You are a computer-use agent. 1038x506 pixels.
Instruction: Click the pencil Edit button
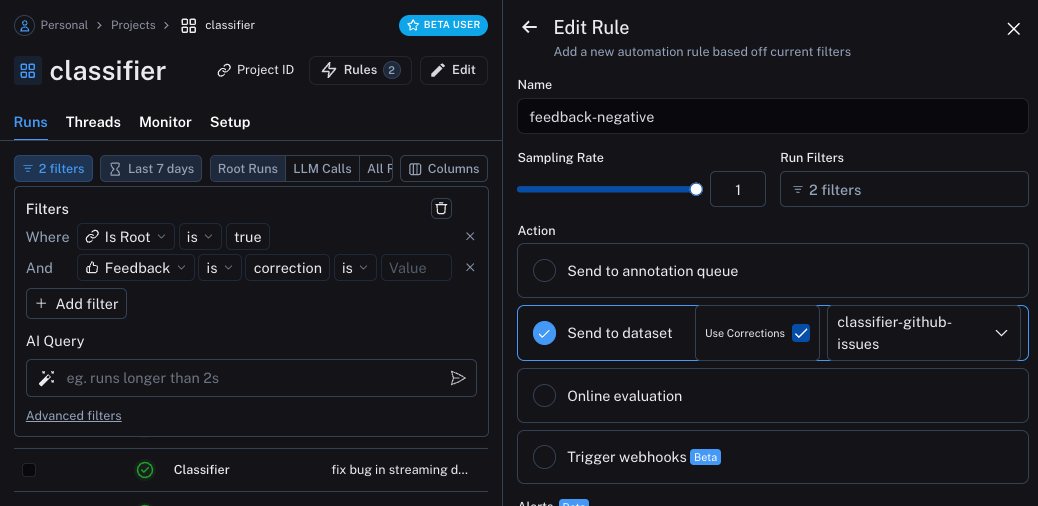(453, 70)
